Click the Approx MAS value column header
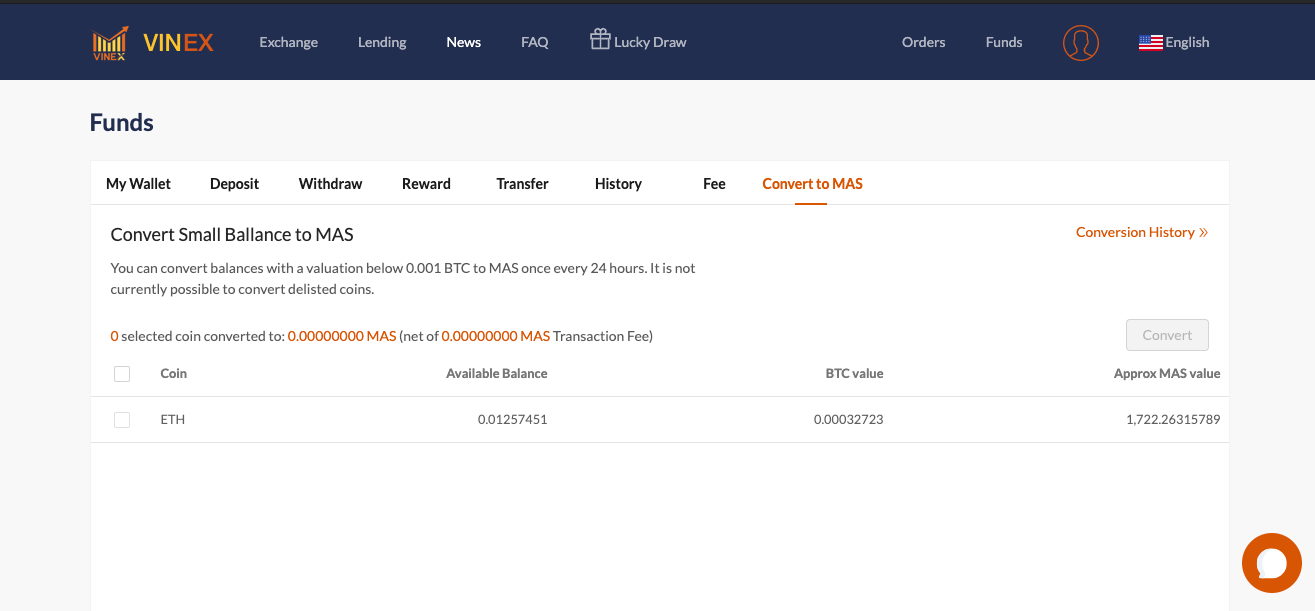 (x=1167, y=373)
